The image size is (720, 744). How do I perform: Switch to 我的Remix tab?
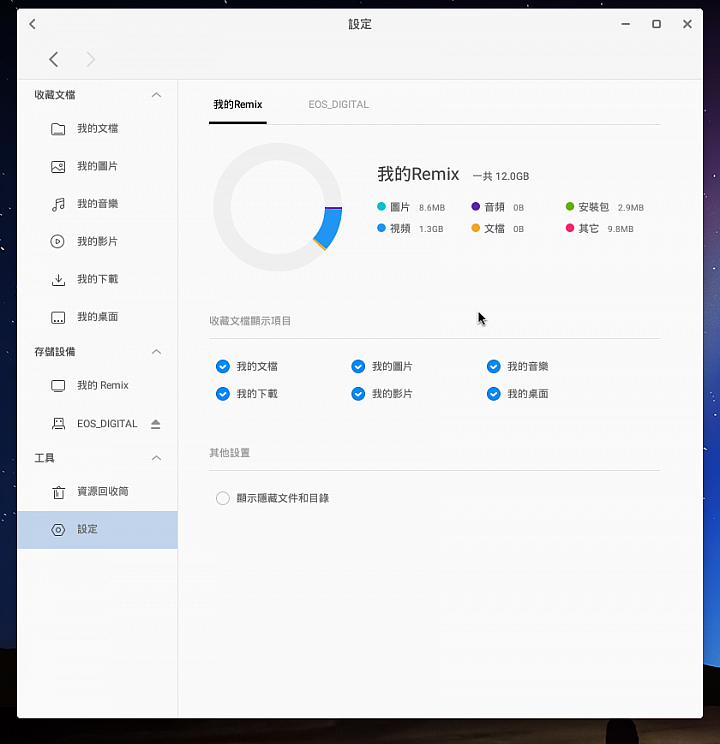click(238, 104)
